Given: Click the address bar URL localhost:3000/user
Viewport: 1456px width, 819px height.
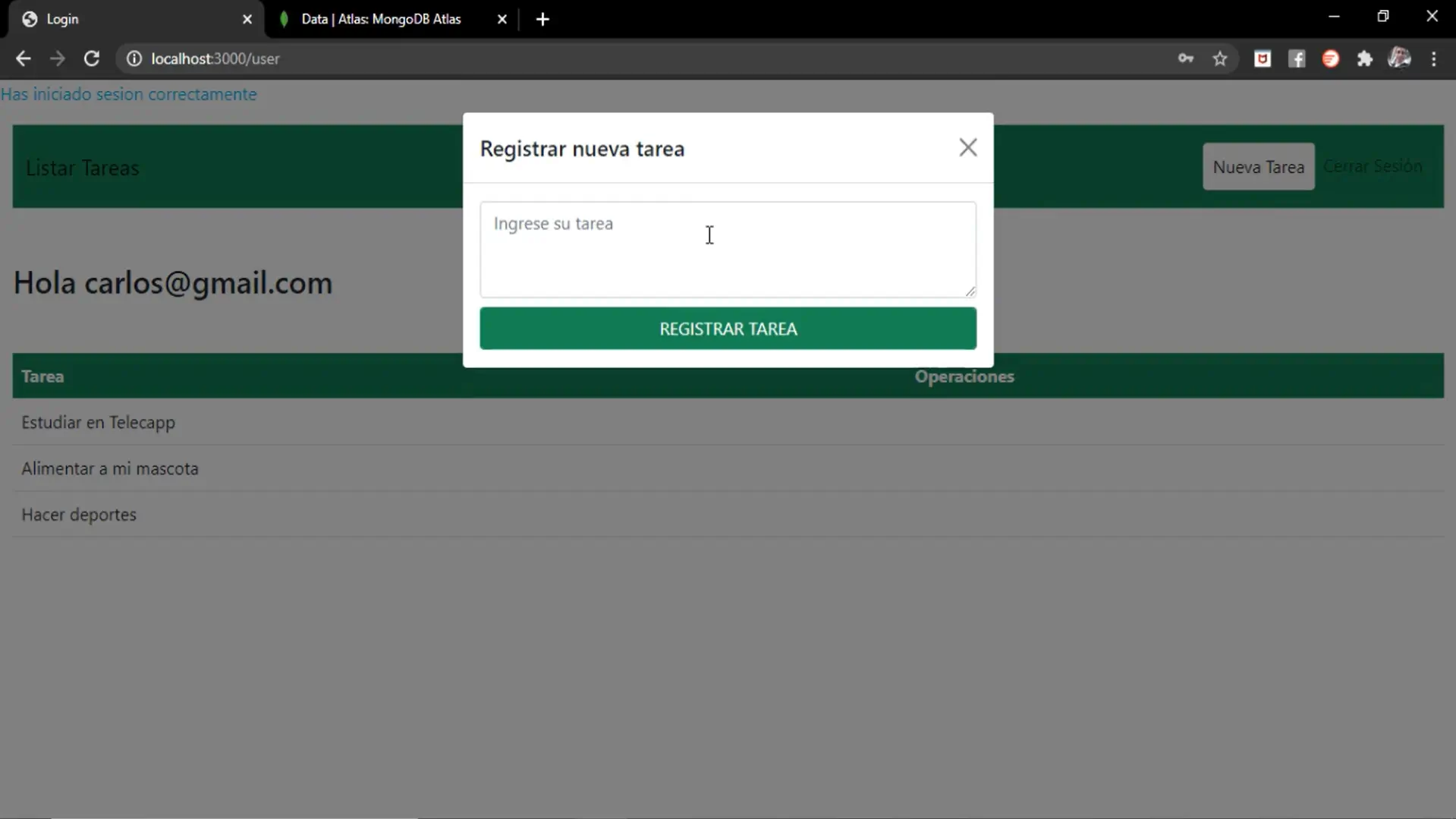Looking at the screenshot, I should (x=215, y=58).
